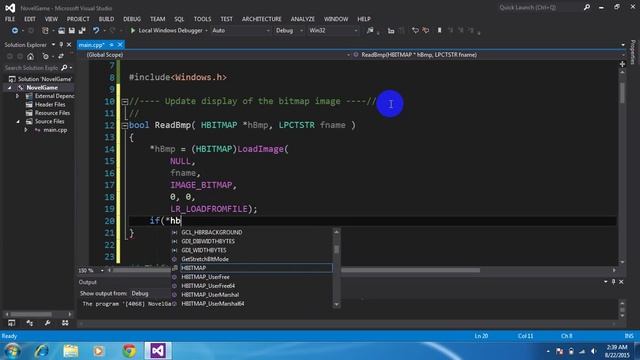Pin the Solution Explorer panel
Image resolution: width=640 pixels, height=360 pixels.
61,44
